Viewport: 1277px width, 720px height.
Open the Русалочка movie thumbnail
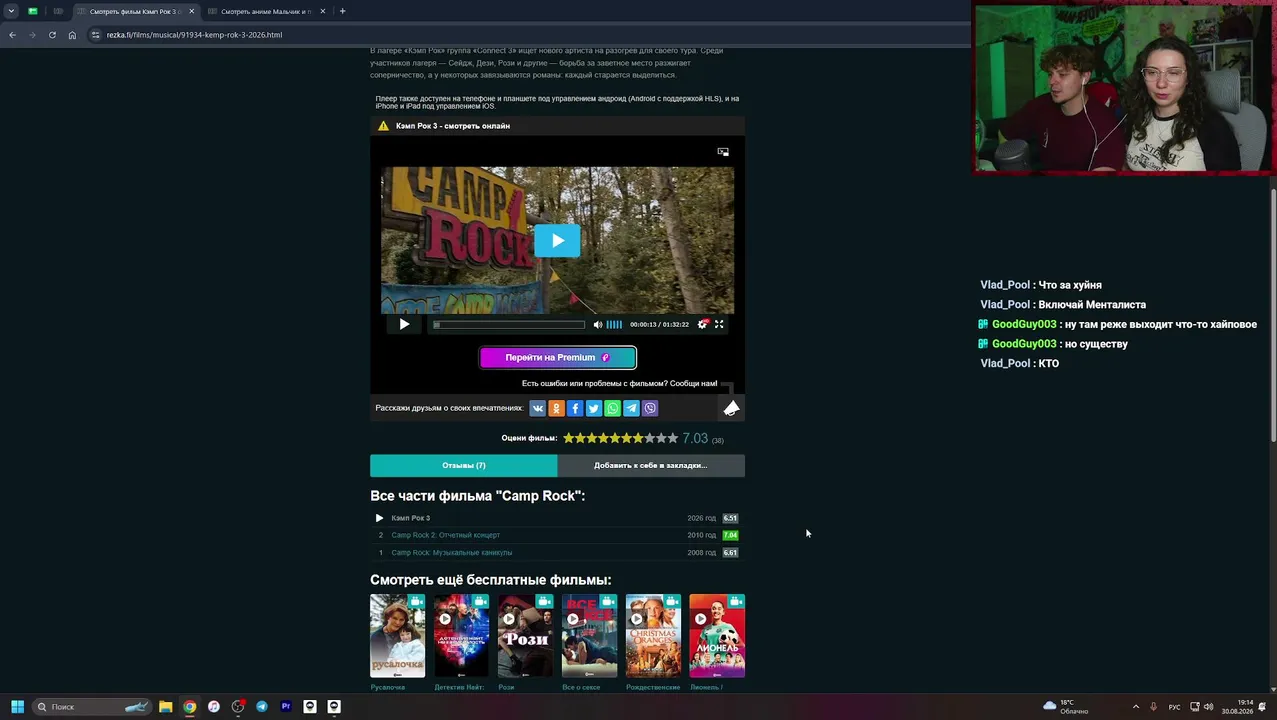(x=397, y=636)
